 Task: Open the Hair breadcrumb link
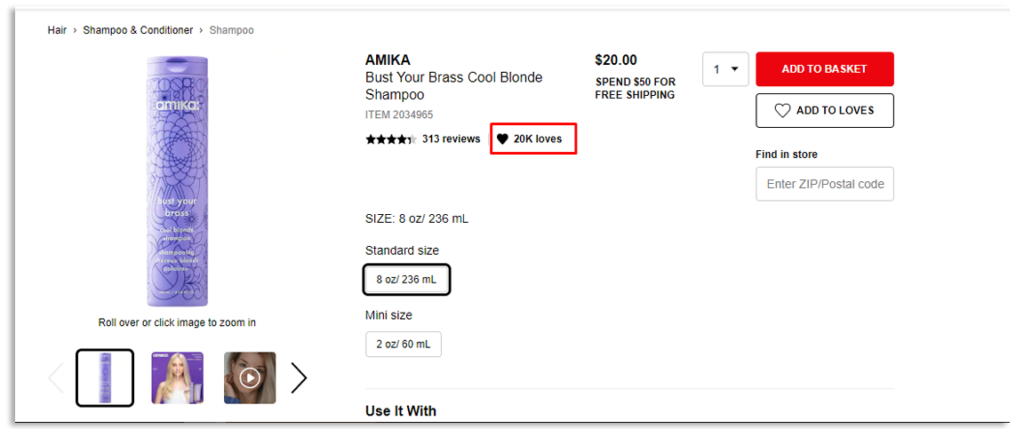click(57, 30)
